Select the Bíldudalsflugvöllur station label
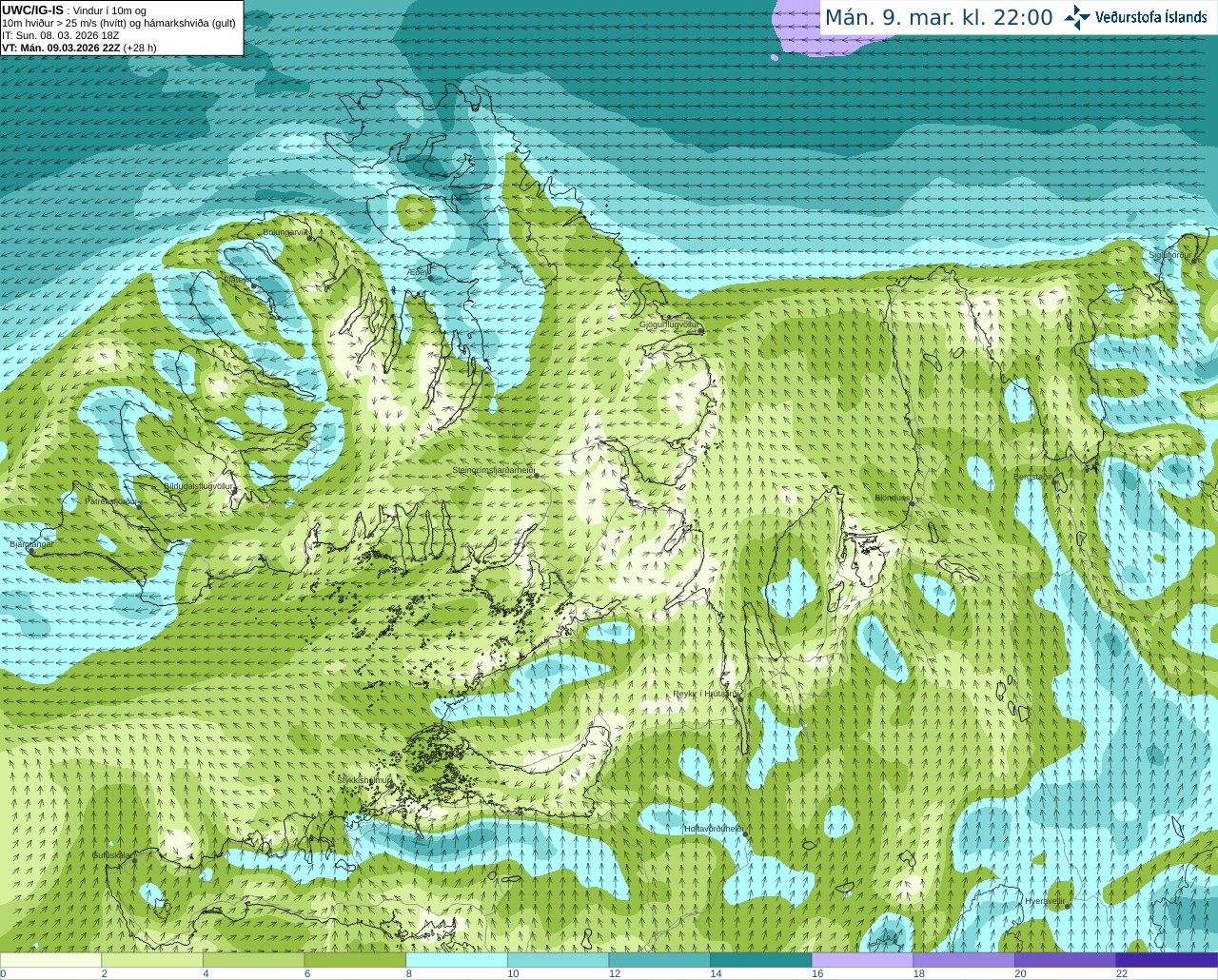This screenshot has width=1218, height=980. [198, 486]
